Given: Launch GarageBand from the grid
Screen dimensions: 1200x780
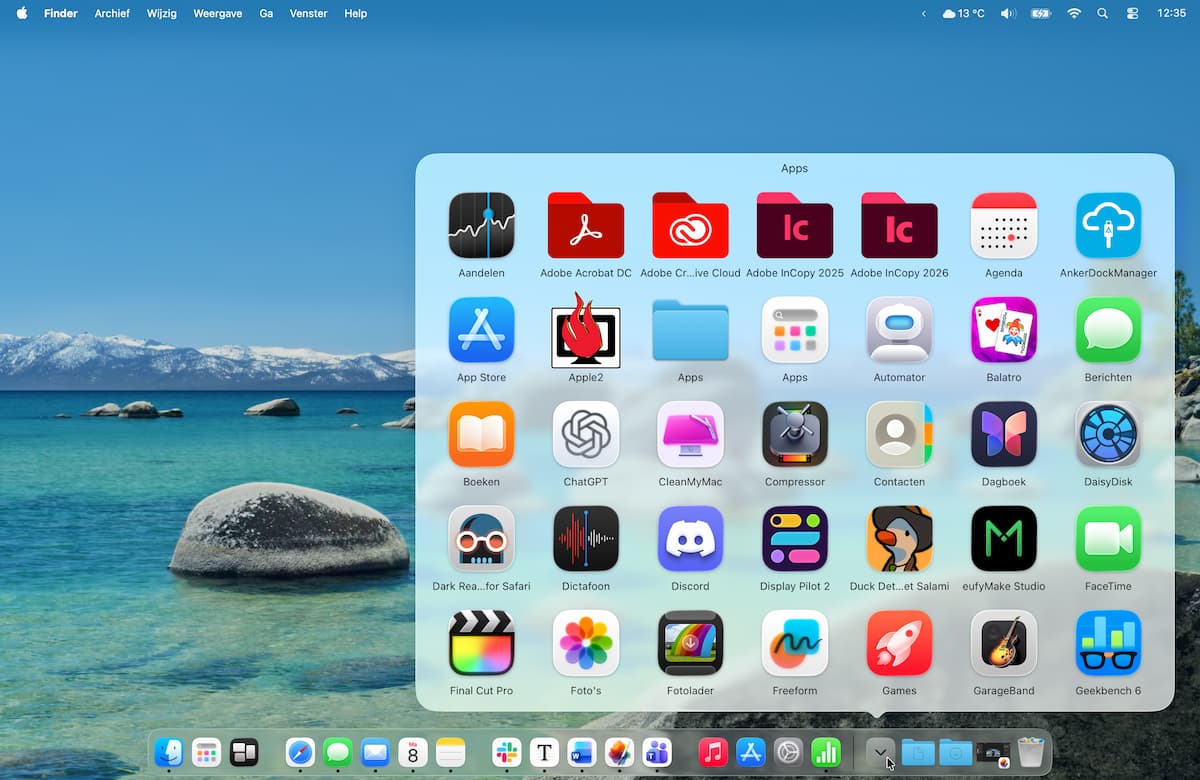Looking at the screenshot, I should [x=1003, y=644].
